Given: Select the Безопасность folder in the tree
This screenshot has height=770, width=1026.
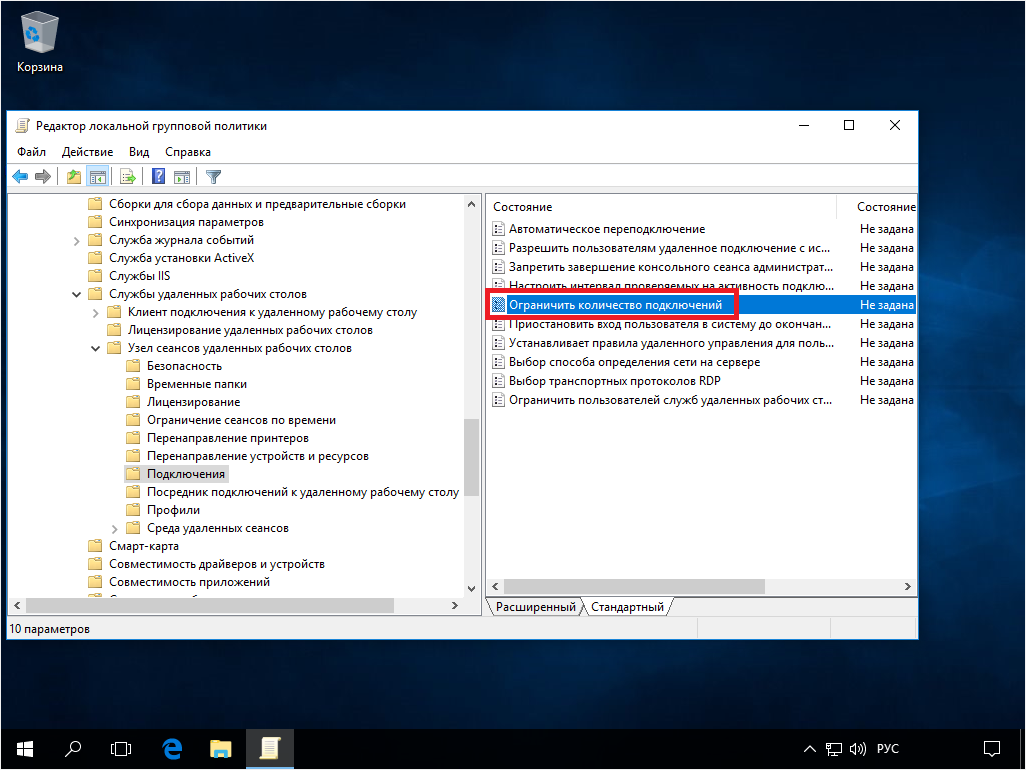Looking at the screenshot, I should [x=184, y=366].
